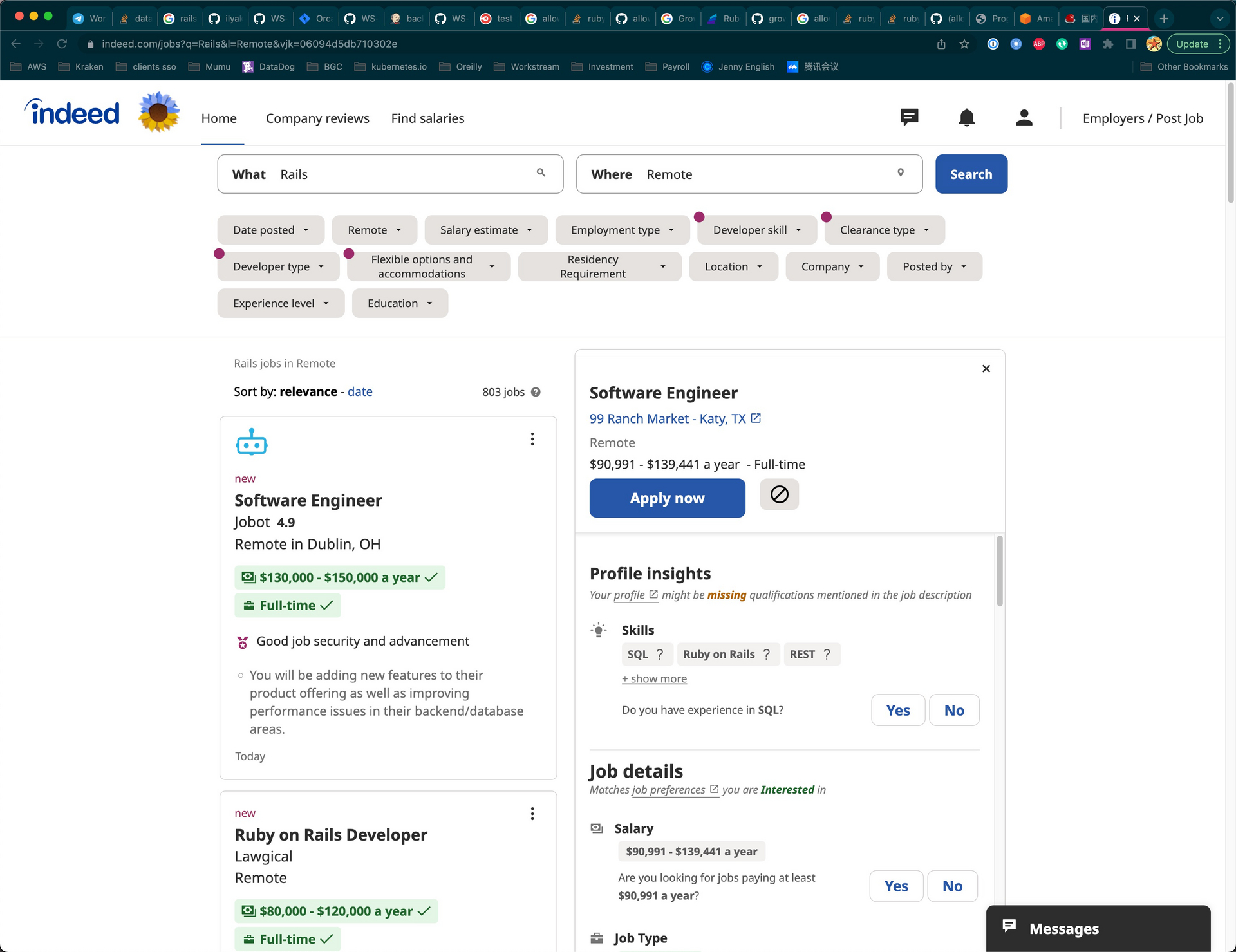This screenshot has width=1236, height=952.
Task: Open the profile link in Profile insights
Action: (x=635, y=595)
